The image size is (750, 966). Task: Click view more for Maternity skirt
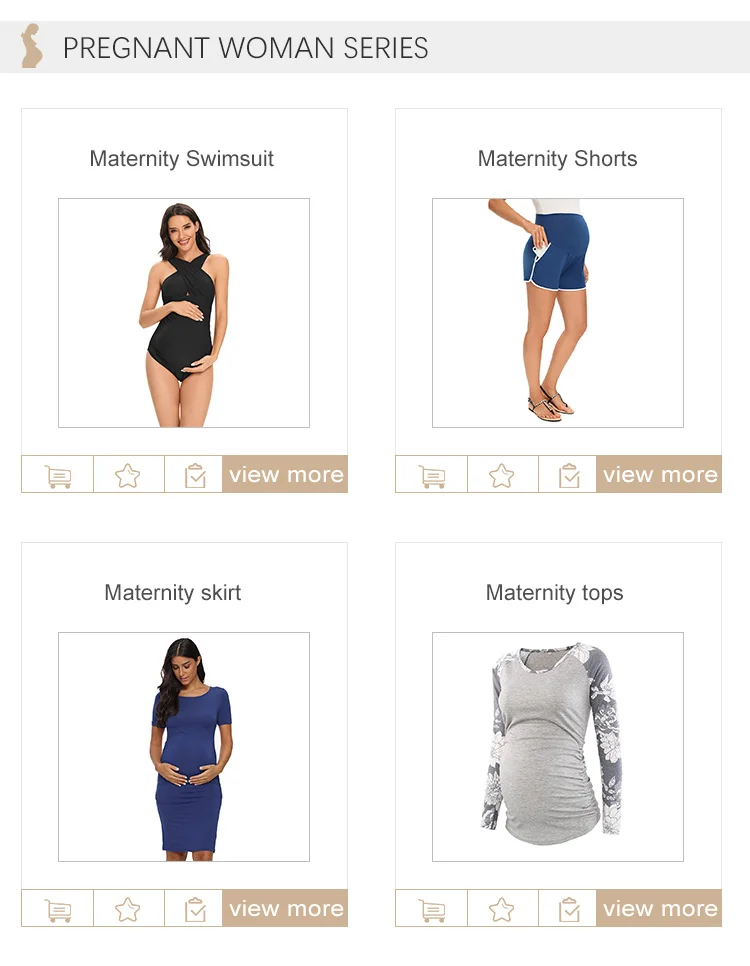tap(285, 908)
